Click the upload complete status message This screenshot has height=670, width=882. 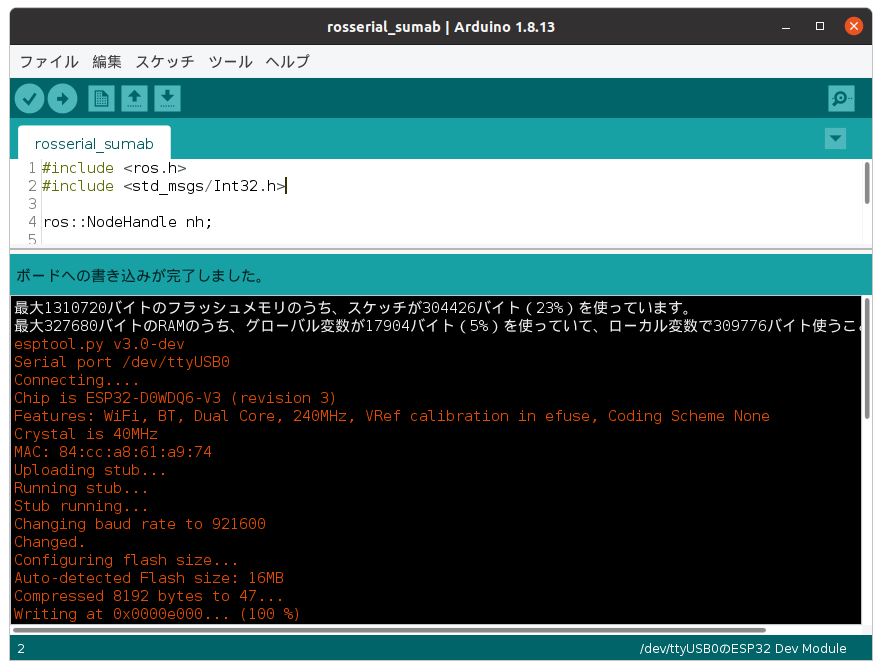tap(140, 276)
